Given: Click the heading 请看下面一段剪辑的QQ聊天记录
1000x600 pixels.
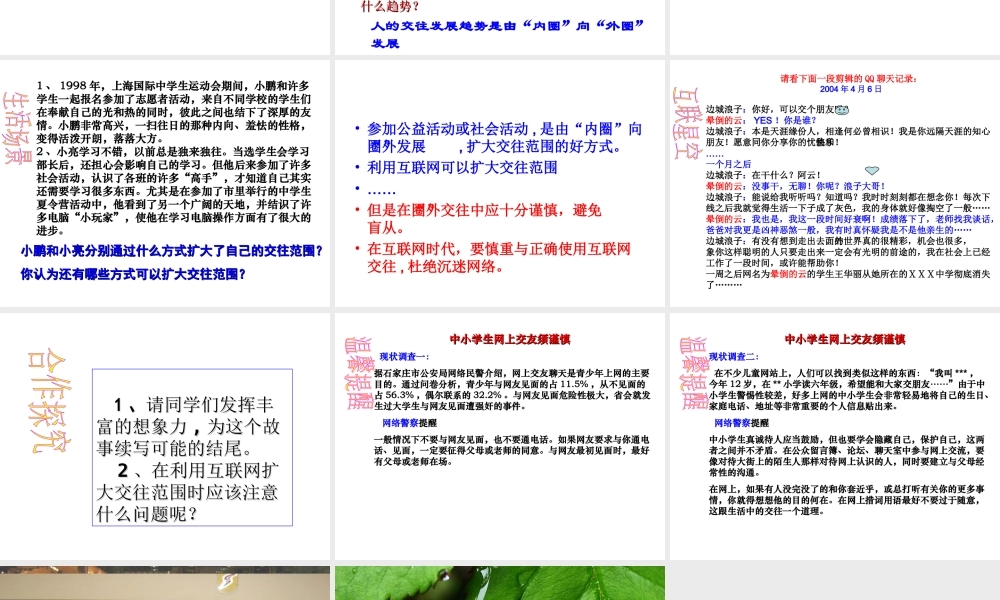Looking at the screenshot, I should click(849, 78).
